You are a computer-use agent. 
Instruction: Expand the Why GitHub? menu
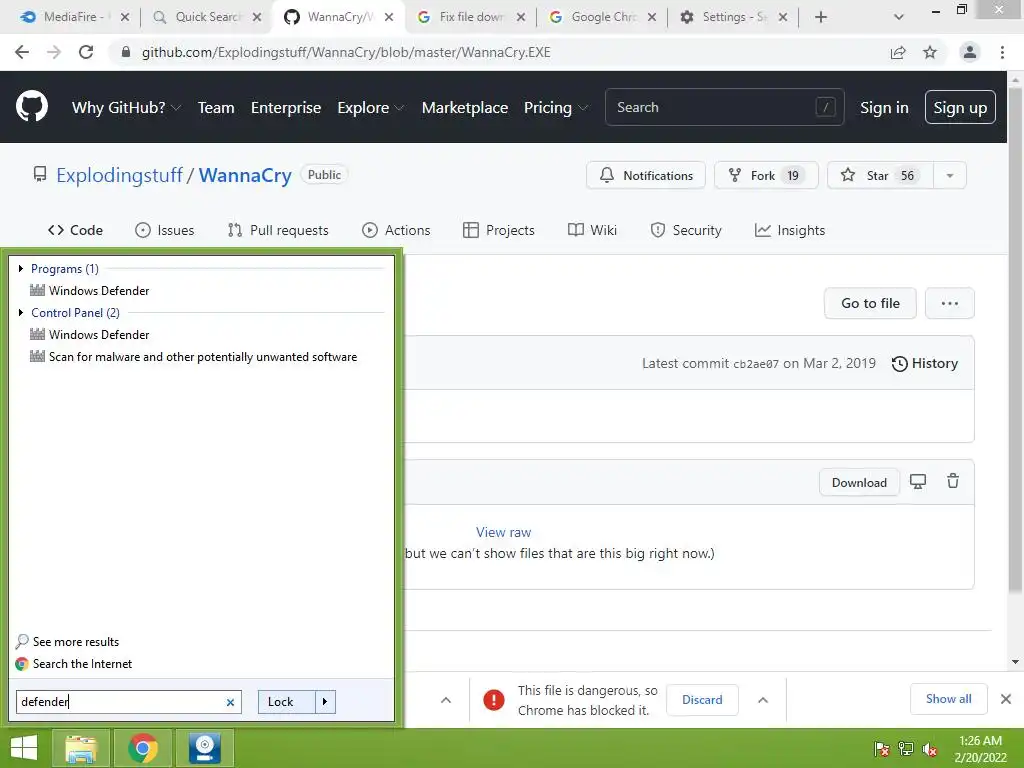pos(125,108)
